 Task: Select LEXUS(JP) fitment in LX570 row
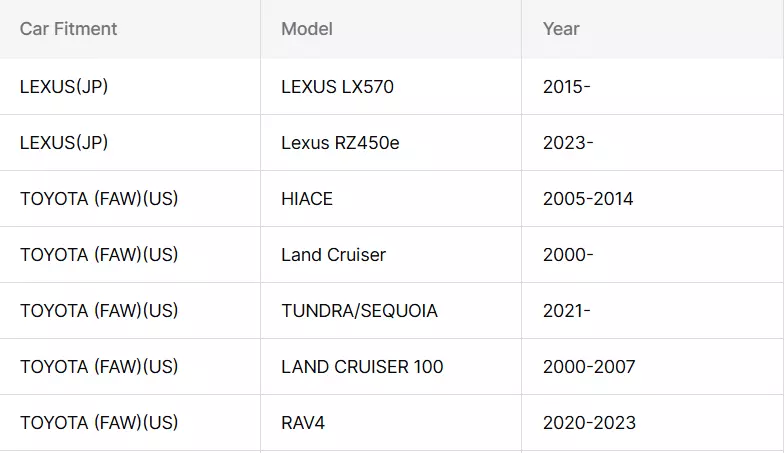(x=130, y=86)
